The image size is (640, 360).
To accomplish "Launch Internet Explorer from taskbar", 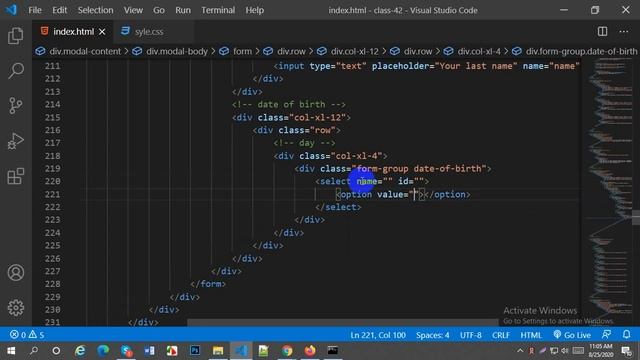I will point(80,351).
